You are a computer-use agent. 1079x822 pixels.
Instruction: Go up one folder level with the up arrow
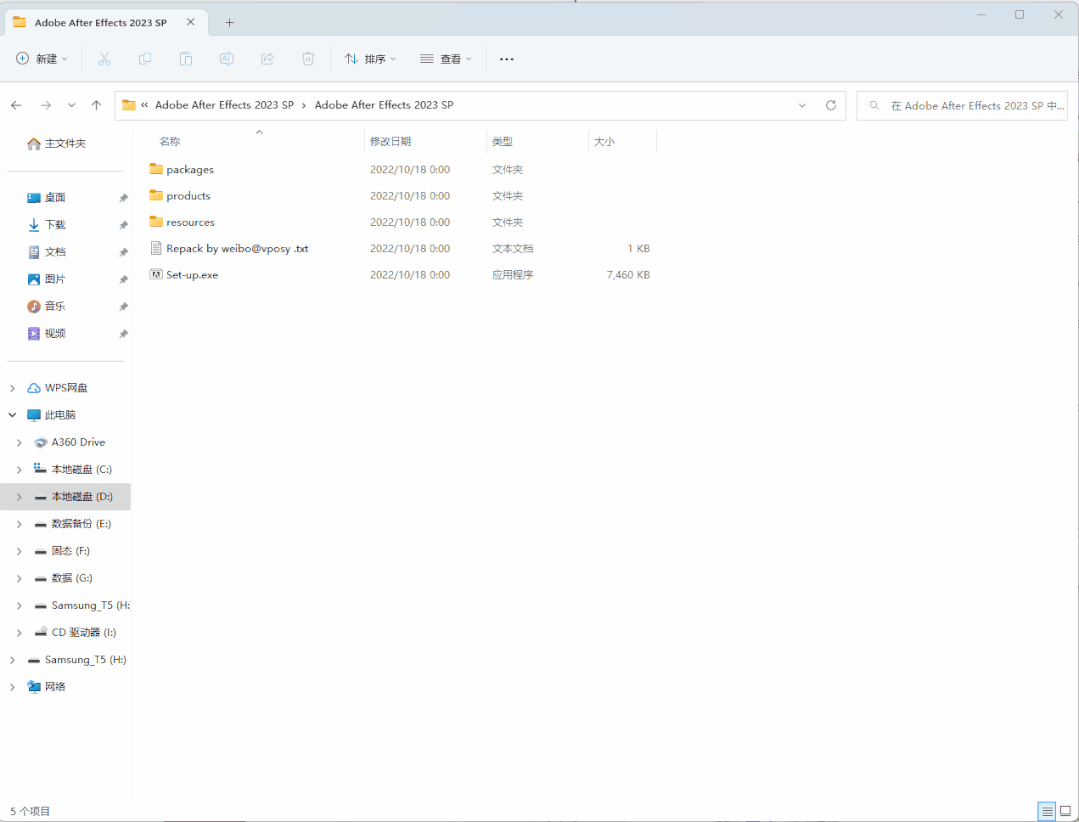click(x=95, y=105)
